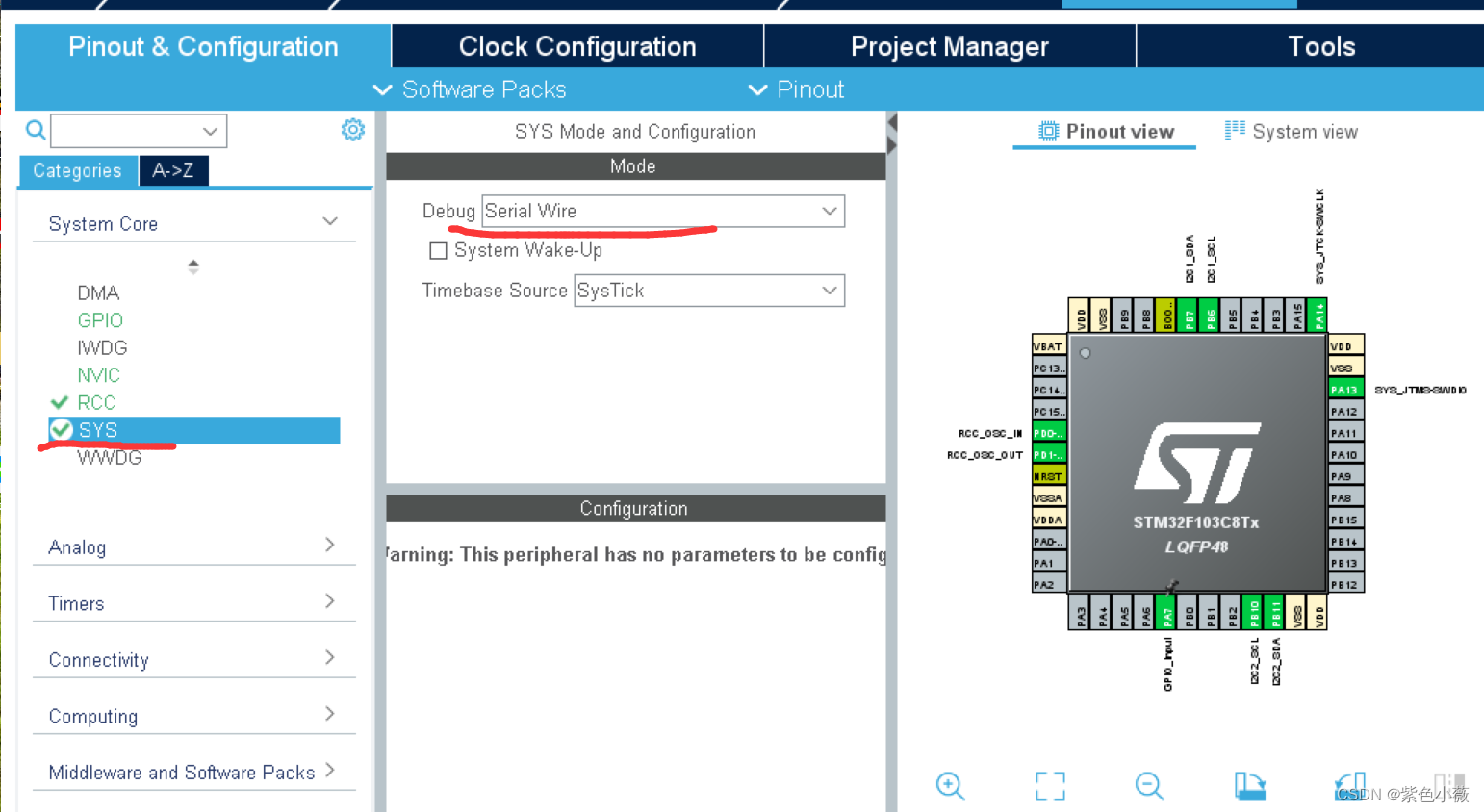
Task: Click pin PA12 on the chip
Action: click(1345, 411)
